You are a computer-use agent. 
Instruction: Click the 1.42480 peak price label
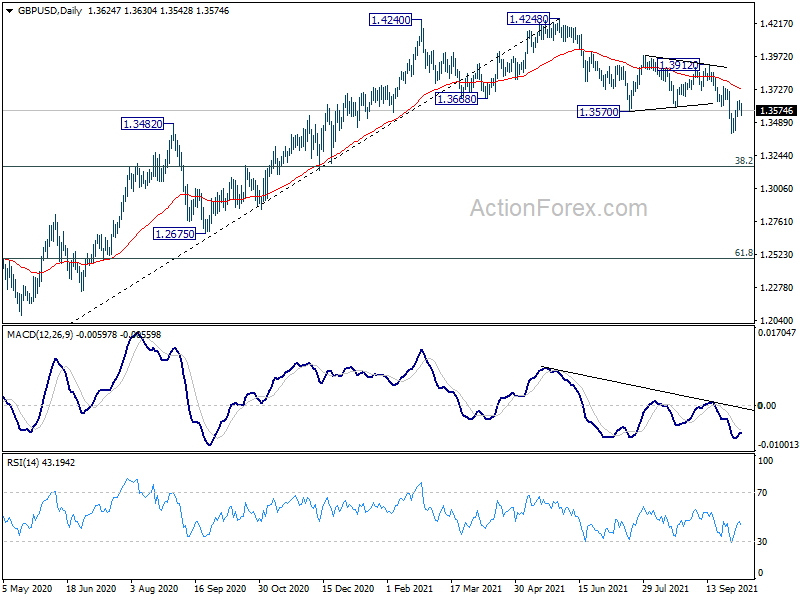coord(529,19)
